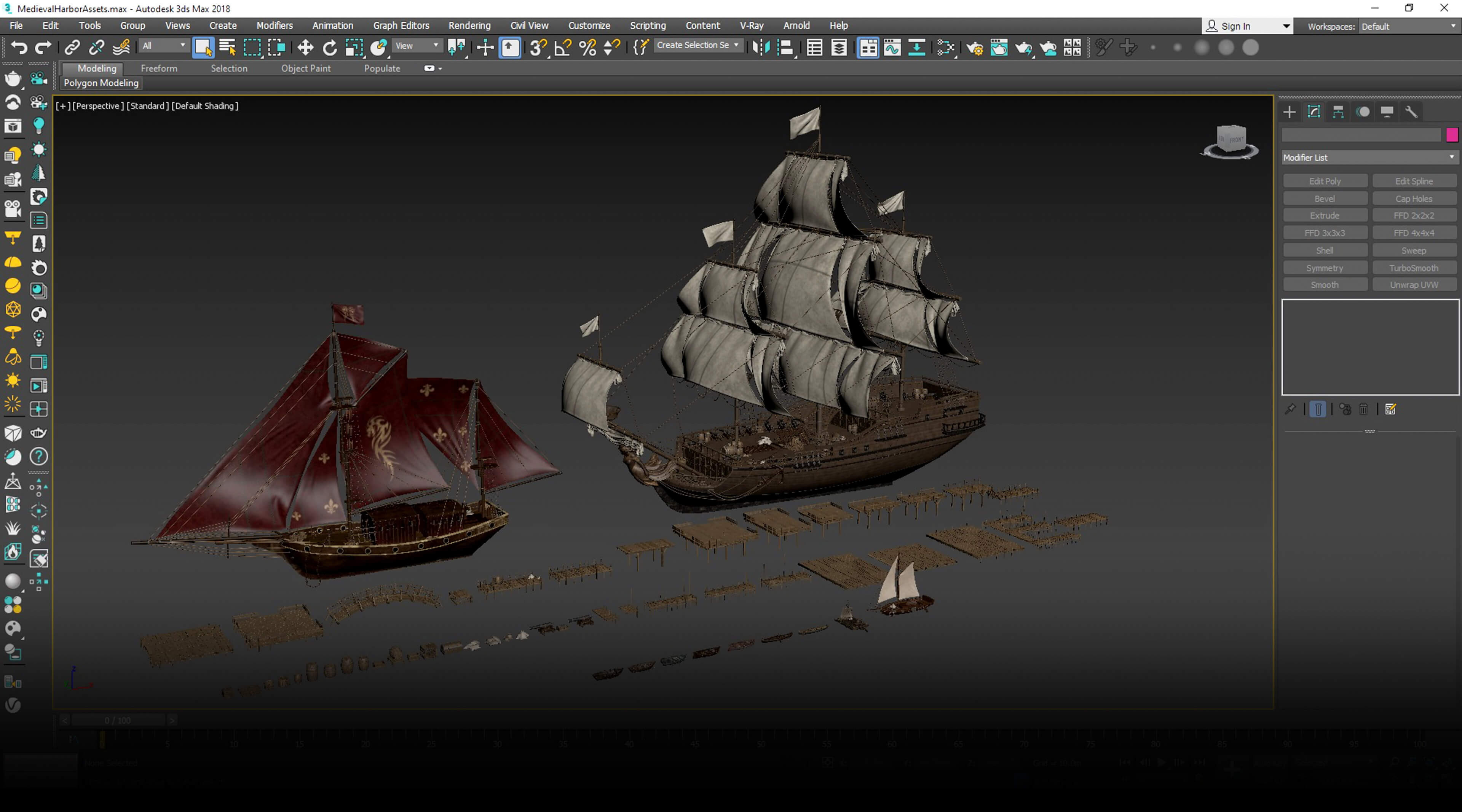Viewport: 1462px width, 812px height.
Task: Select the Select and Rotate tool
Action: tap(330, 47)
